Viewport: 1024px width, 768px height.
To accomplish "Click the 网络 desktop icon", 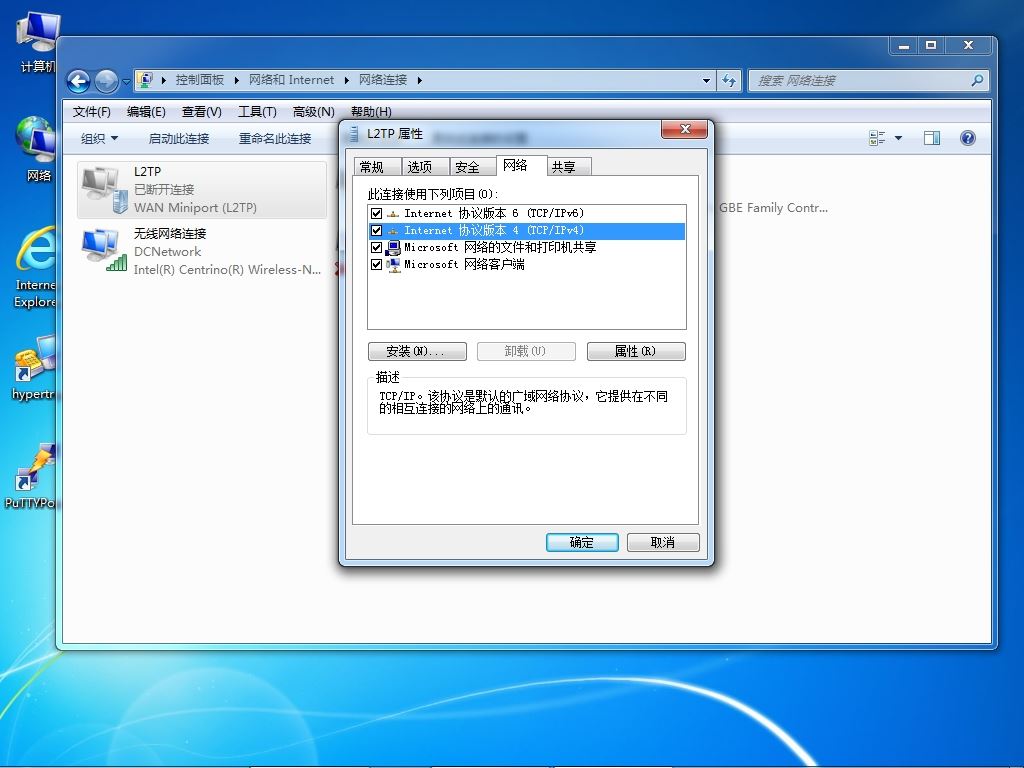I will click(x=36, y=149).
